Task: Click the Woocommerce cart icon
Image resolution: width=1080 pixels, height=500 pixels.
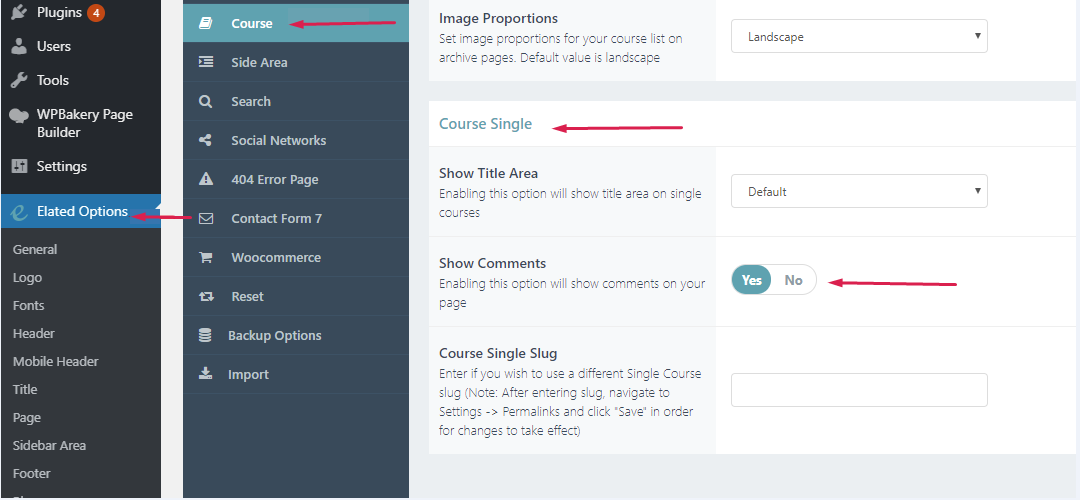Action: tap(205, 258)
